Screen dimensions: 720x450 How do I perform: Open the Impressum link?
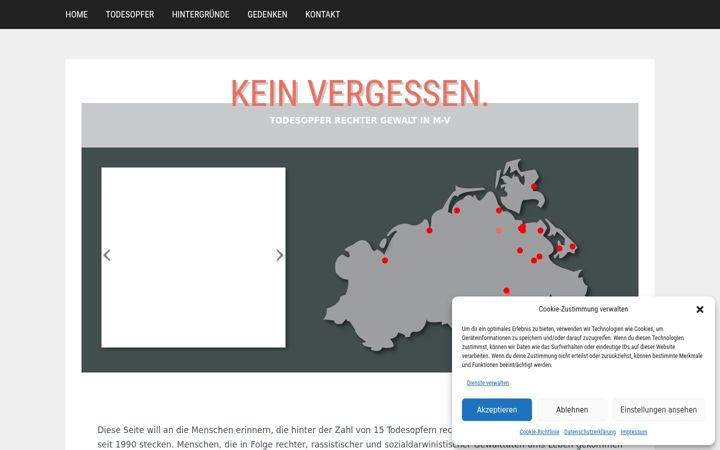coord(634,432)
